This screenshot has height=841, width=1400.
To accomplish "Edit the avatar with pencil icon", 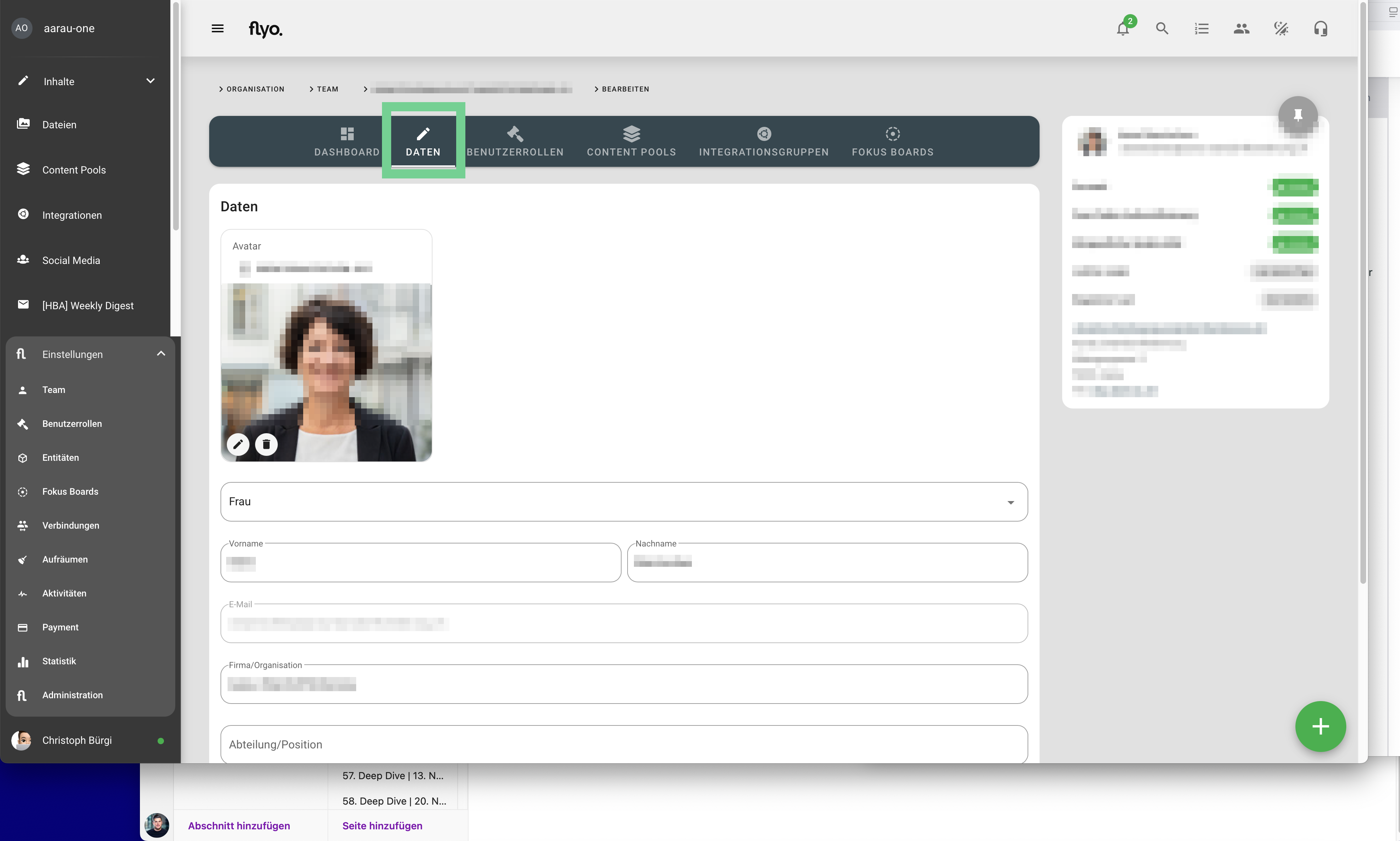I will click(238, 444).
